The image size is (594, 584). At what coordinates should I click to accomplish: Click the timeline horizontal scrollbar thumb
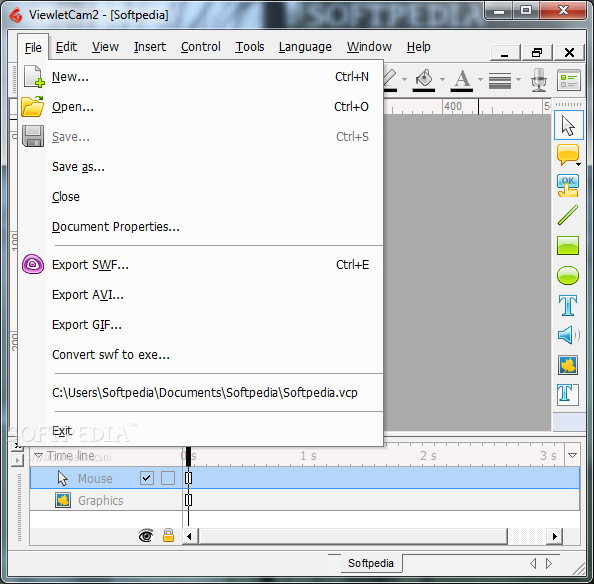353,536
